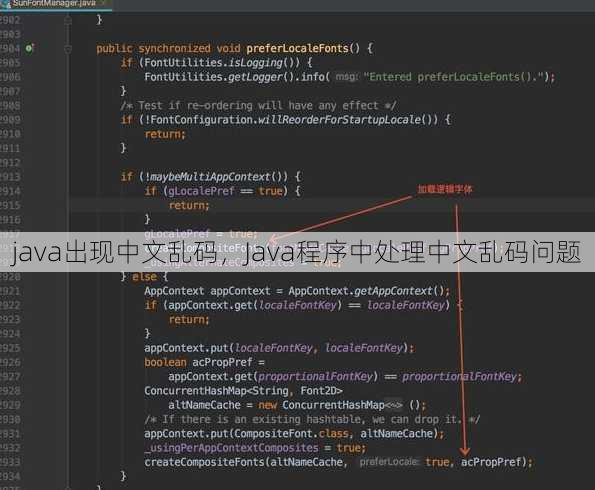
Task: Collapse the fold marker on the preferLocaleFonts line
Action: [x=68, y=49]
